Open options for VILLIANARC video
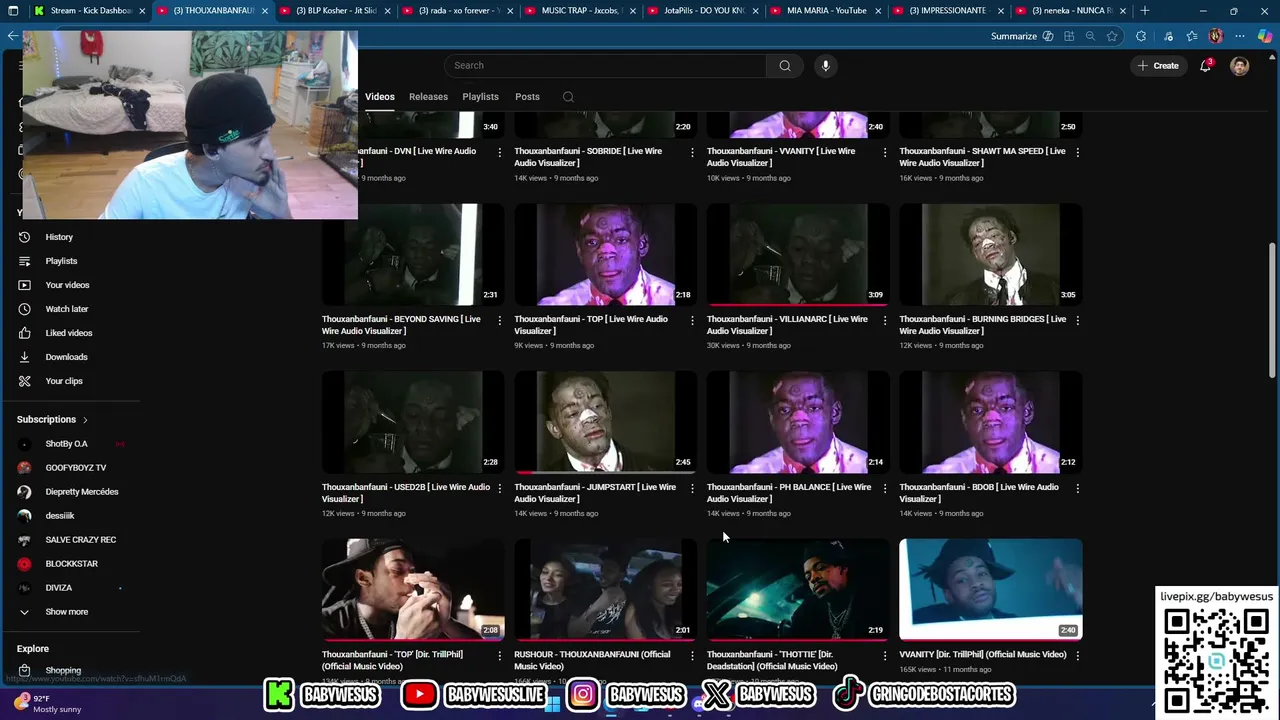The width and height of the screenshot is (1280, 720). [884, 320]
